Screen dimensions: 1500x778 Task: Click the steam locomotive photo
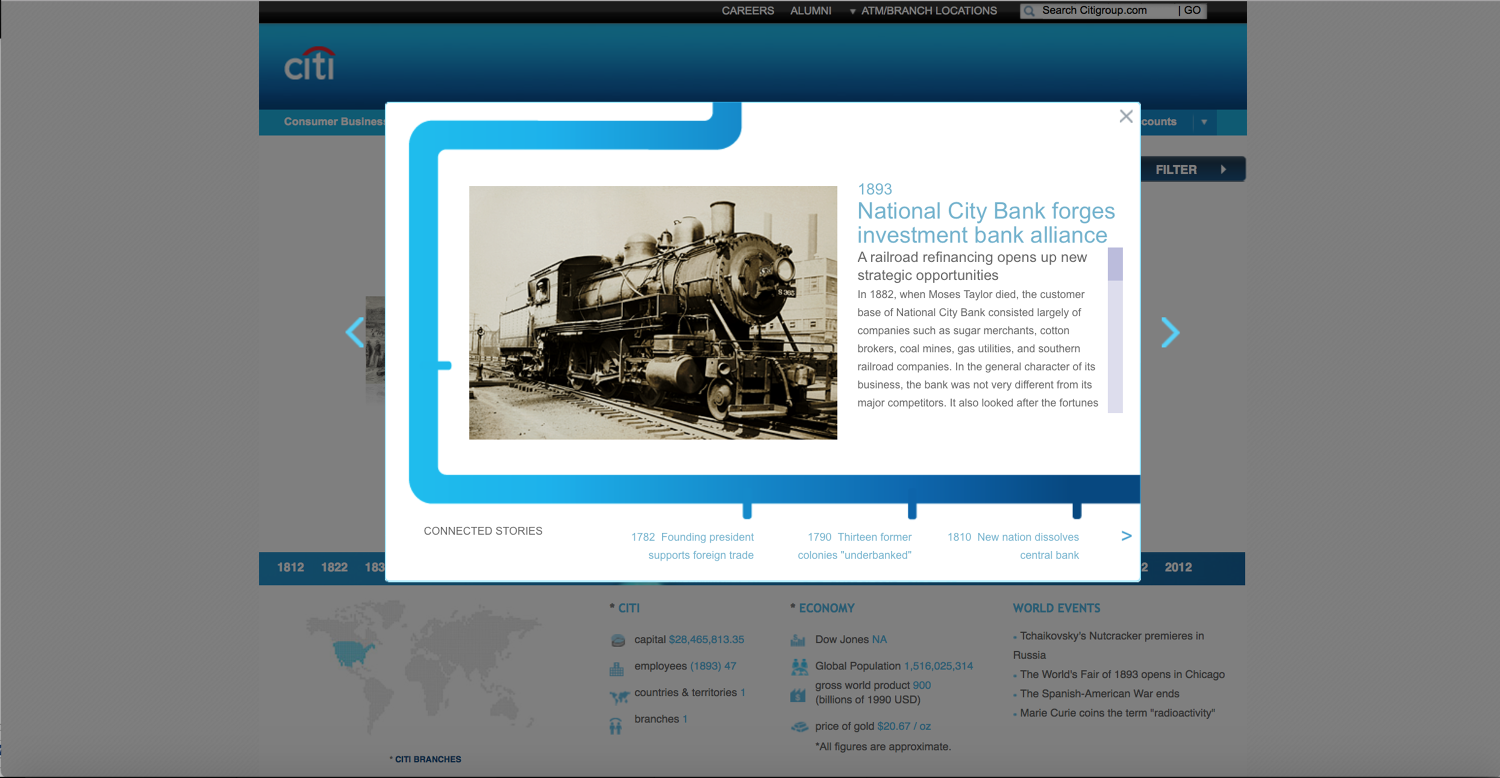tap(653, 312)
